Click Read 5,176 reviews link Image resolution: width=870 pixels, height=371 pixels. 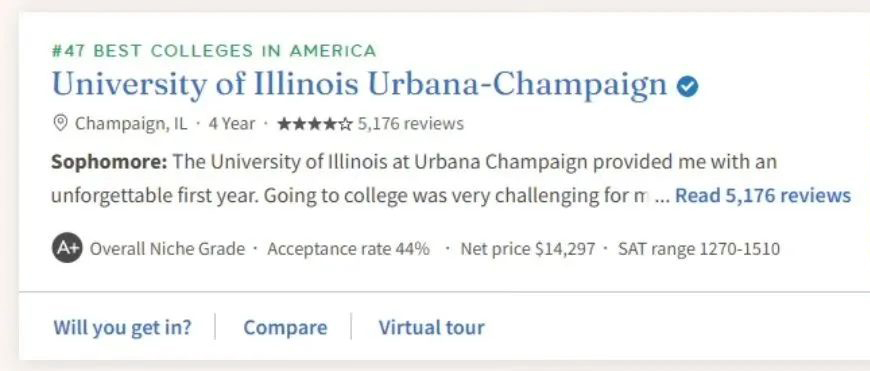click(x=762, y=195)
